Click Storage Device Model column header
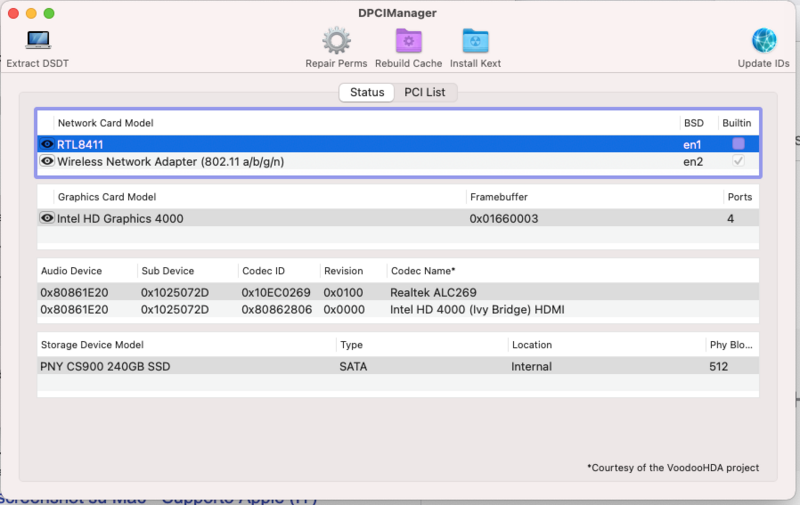The height and width of the screenshot is (505, 800). (92, 345)
